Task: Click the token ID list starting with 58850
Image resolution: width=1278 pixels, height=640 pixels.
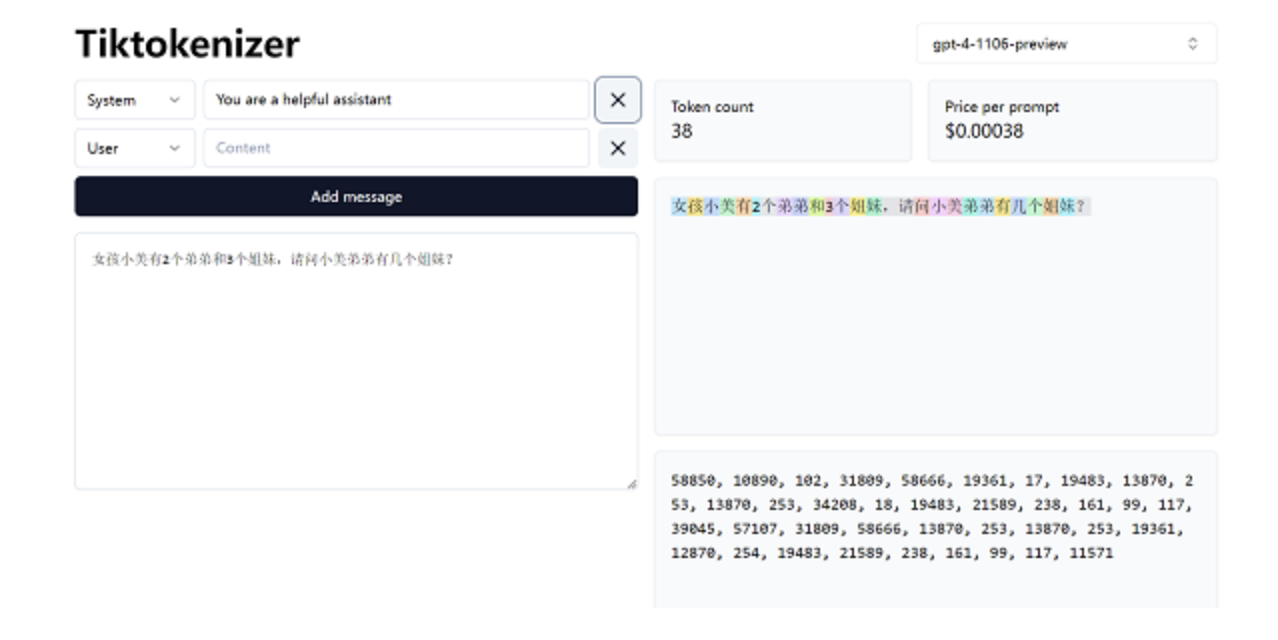Action: [930, 517]
